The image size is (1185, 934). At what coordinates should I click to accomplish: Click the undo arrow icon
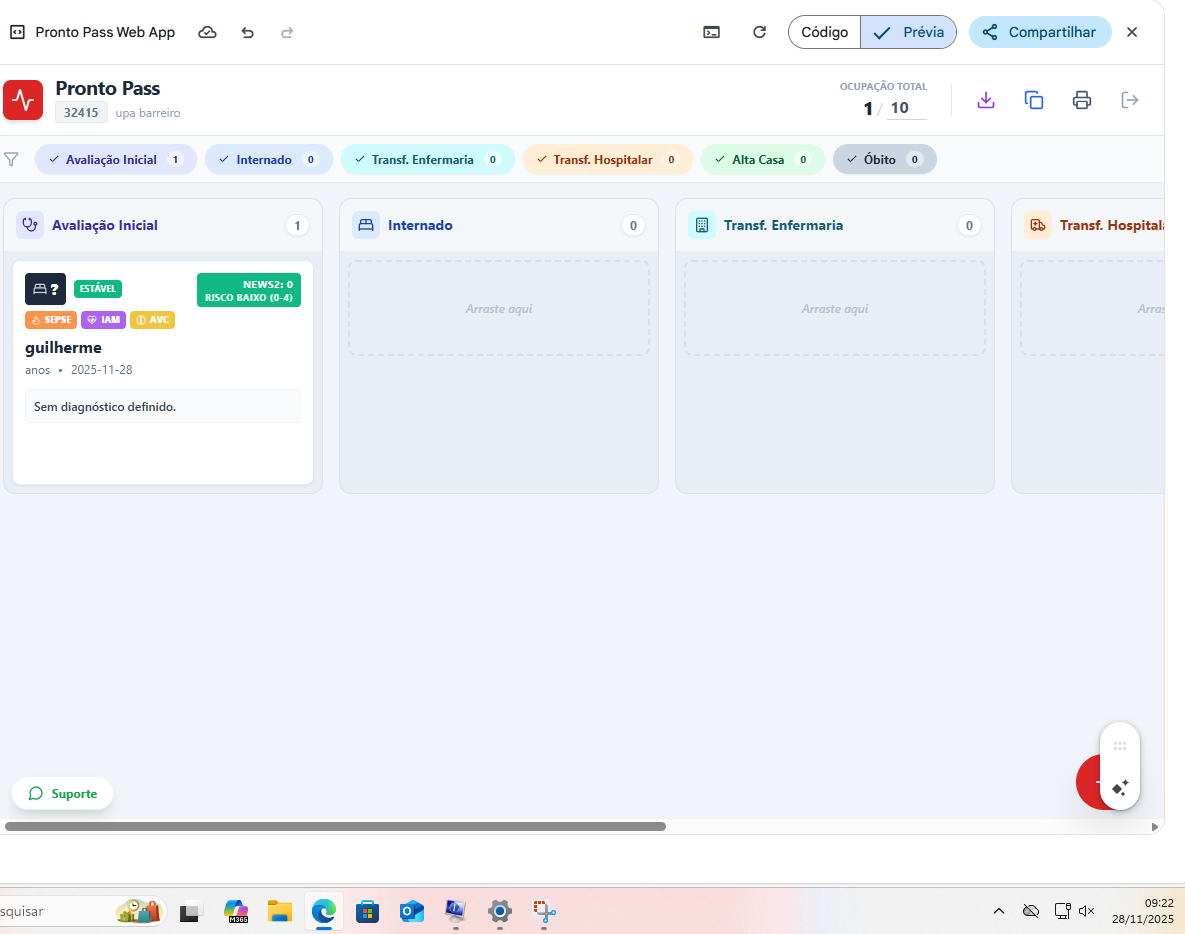click(x=247, y=32)
